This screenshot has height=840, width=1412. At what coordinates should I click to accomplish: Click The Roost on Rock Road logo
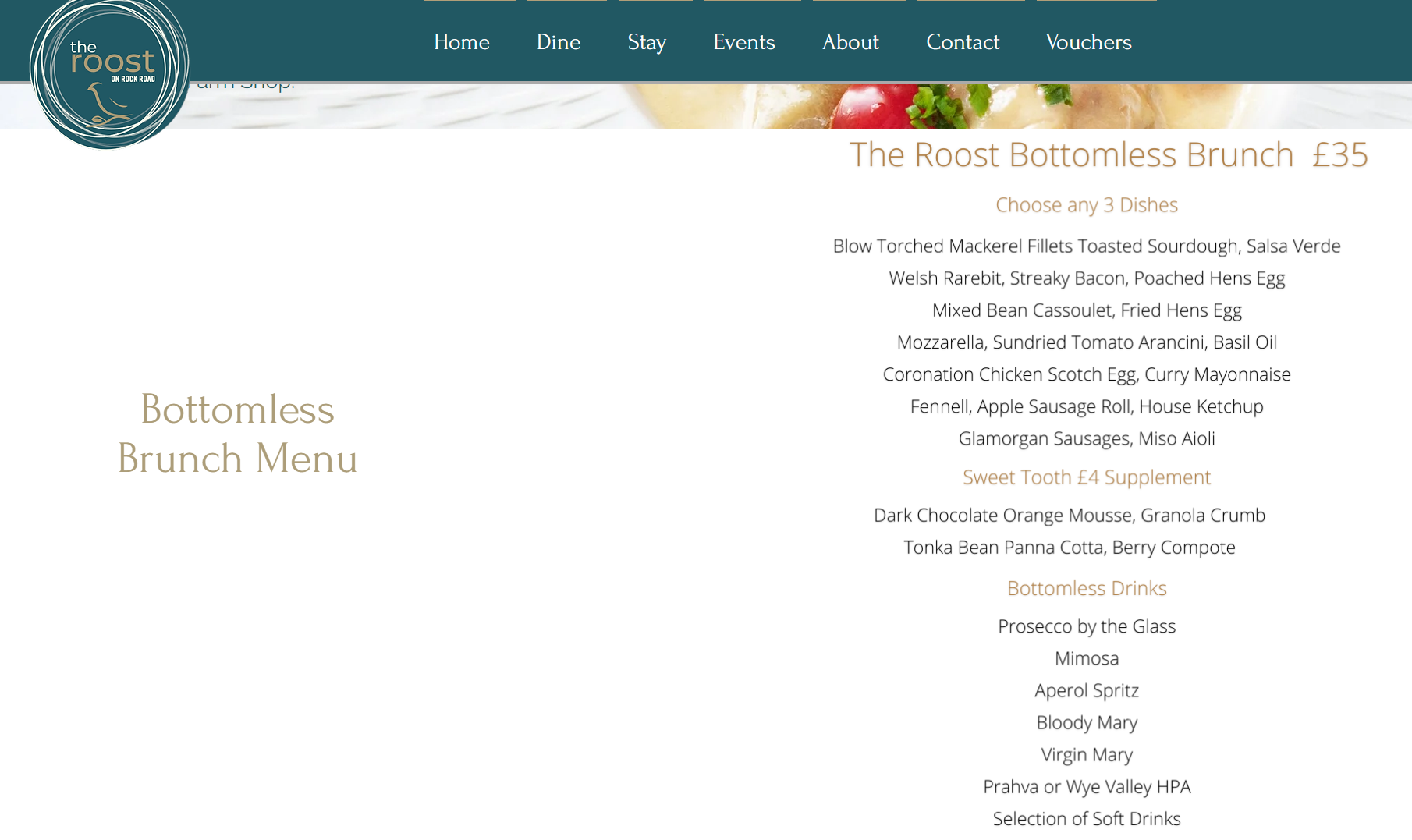109,71
